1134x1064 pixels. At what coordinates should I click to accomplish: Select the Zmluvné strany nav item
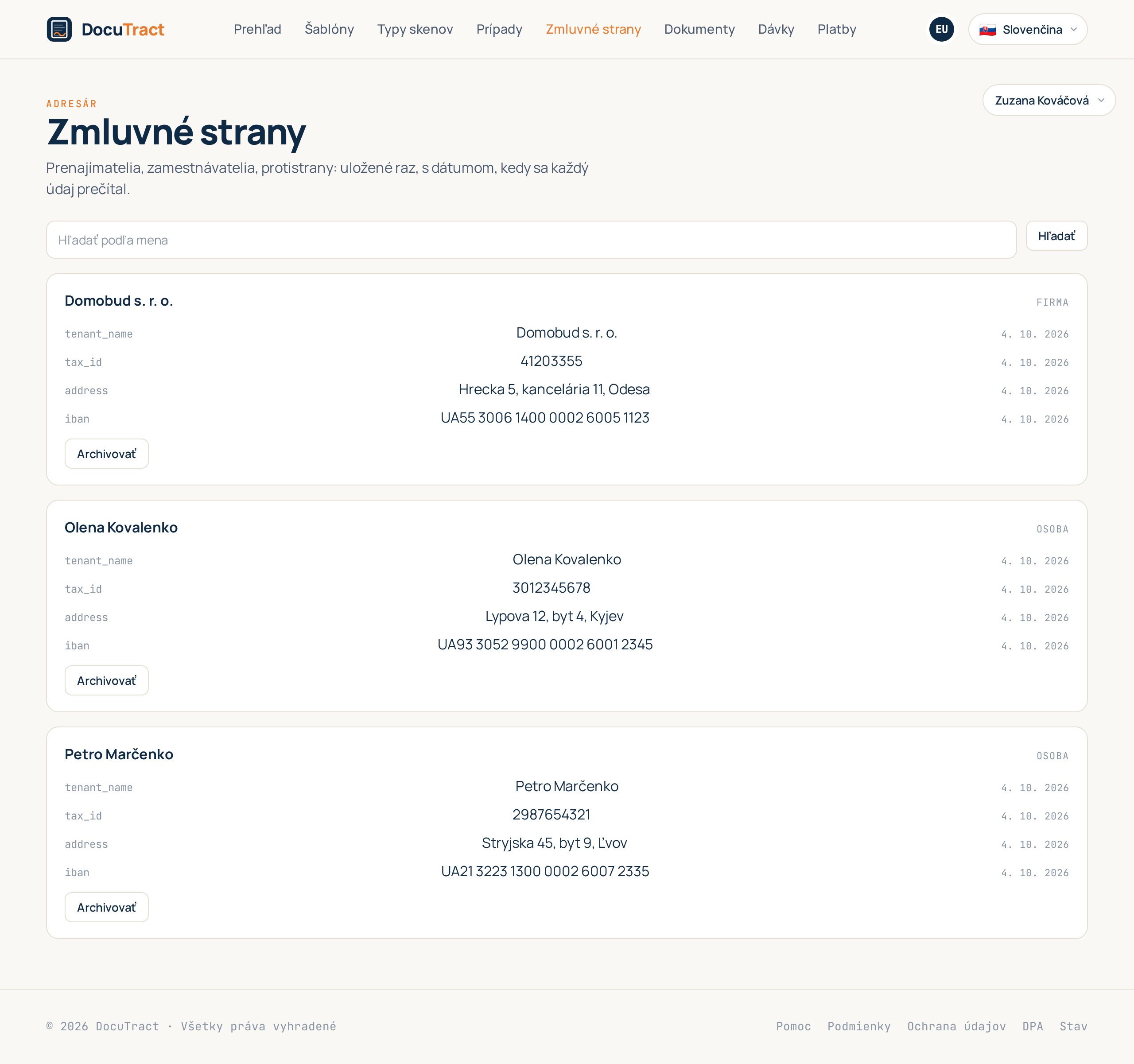[x=593, y=29]
